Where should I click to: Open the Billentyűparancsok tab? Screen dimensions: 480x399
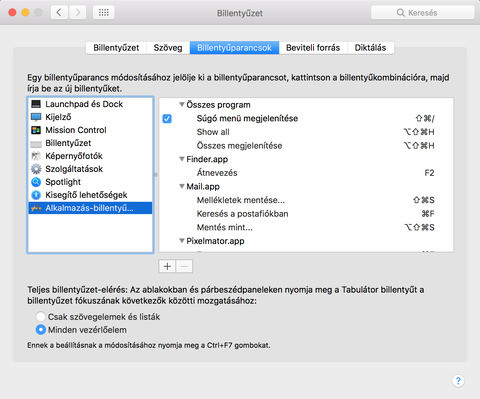point(234,48)
